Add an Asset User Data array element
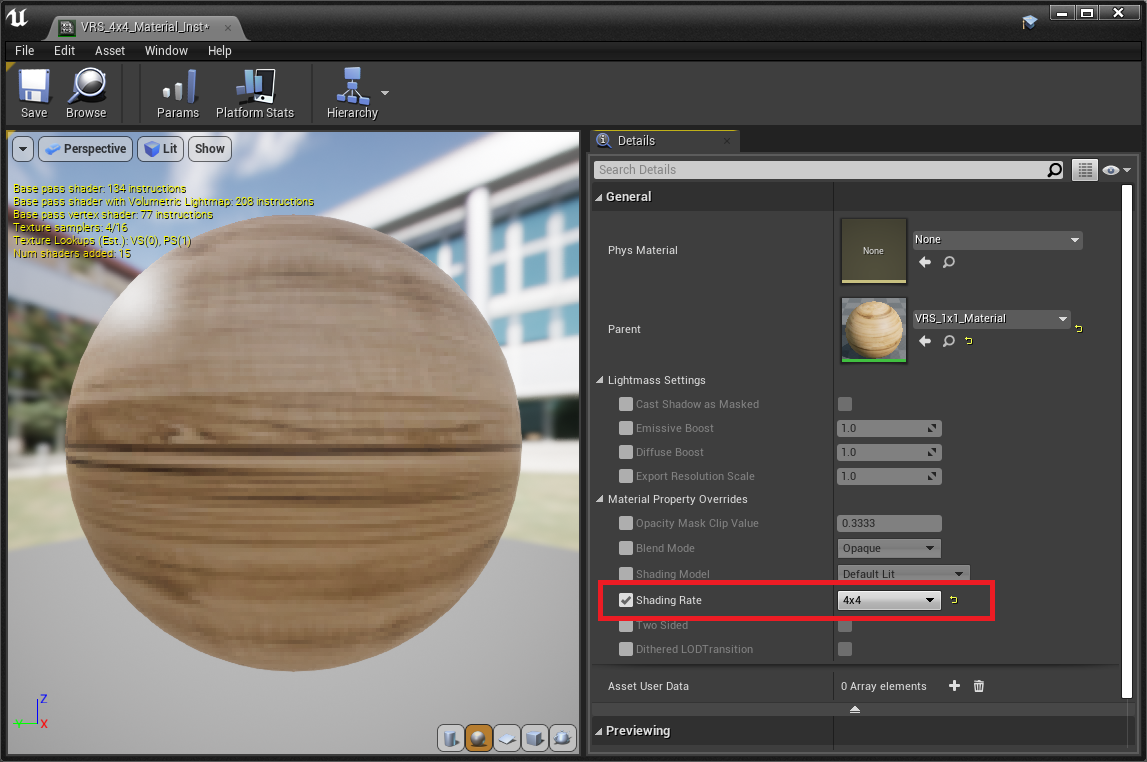This screenshot has width=1147, height=762. pyautogui.click(x=954, y=686)
